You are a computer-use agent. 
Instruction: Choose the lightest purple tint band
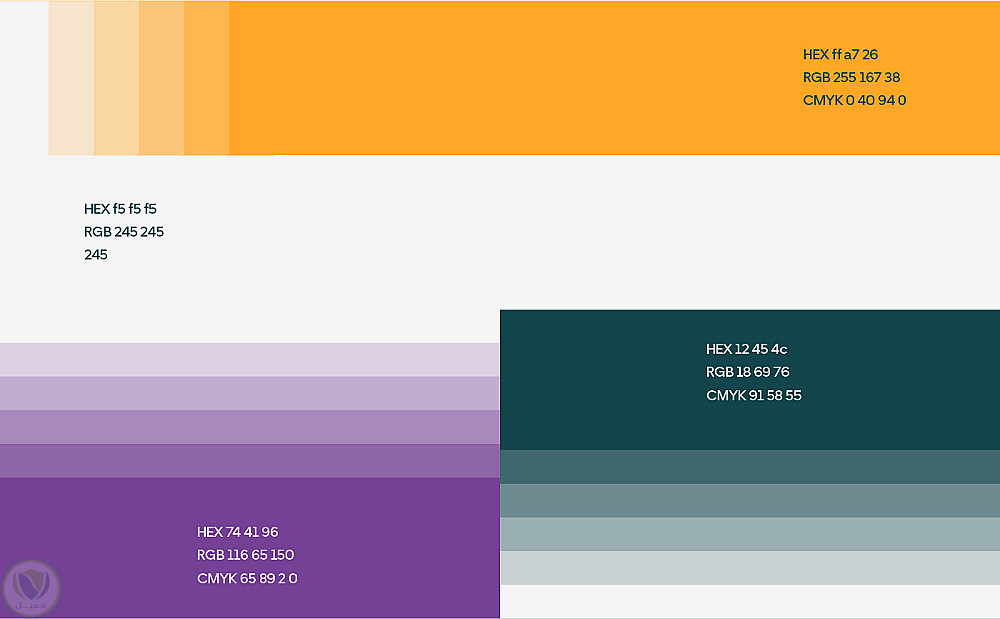(x=249, y=360)
